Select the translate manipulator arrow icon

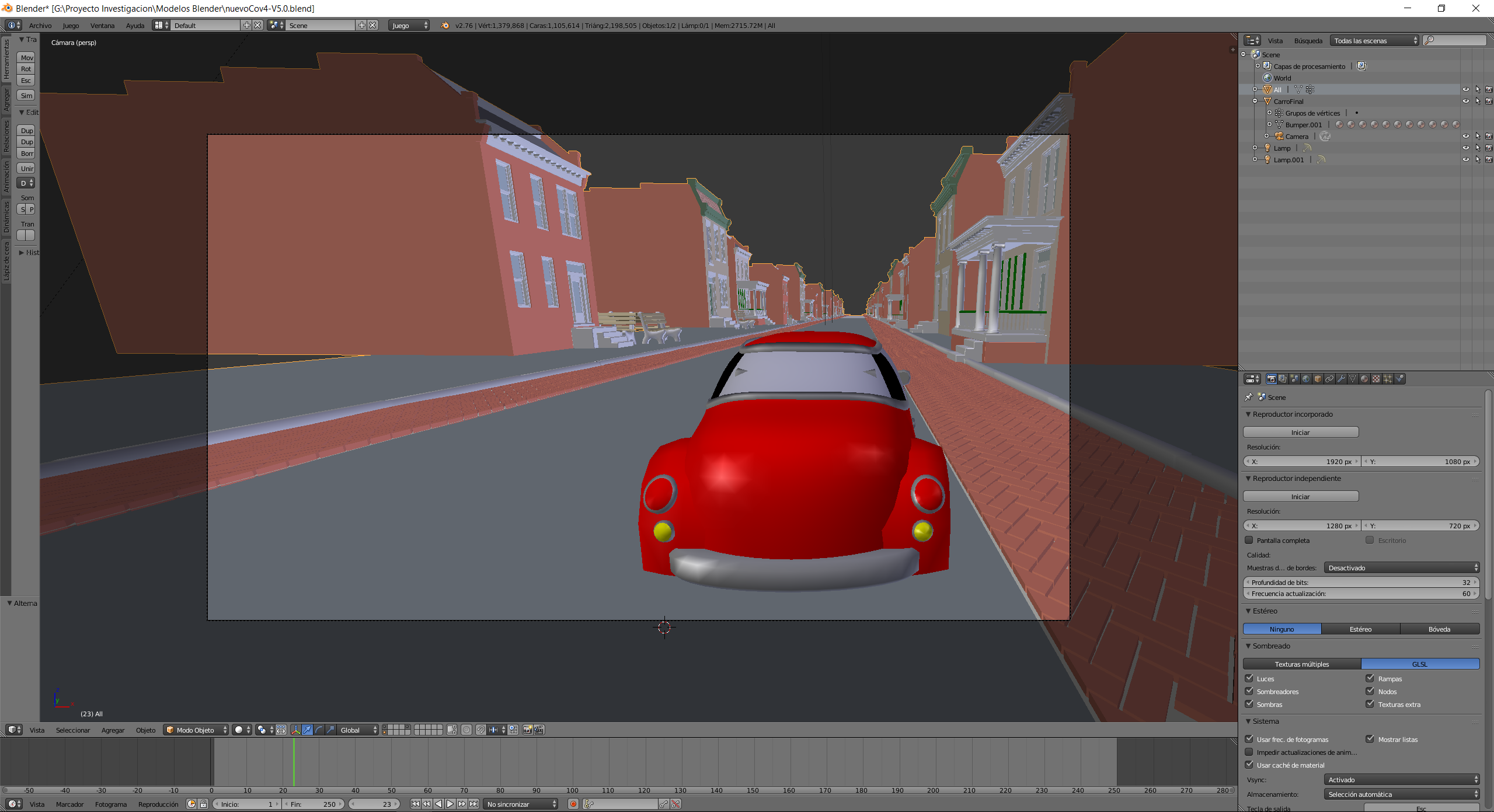pos(307,730)
